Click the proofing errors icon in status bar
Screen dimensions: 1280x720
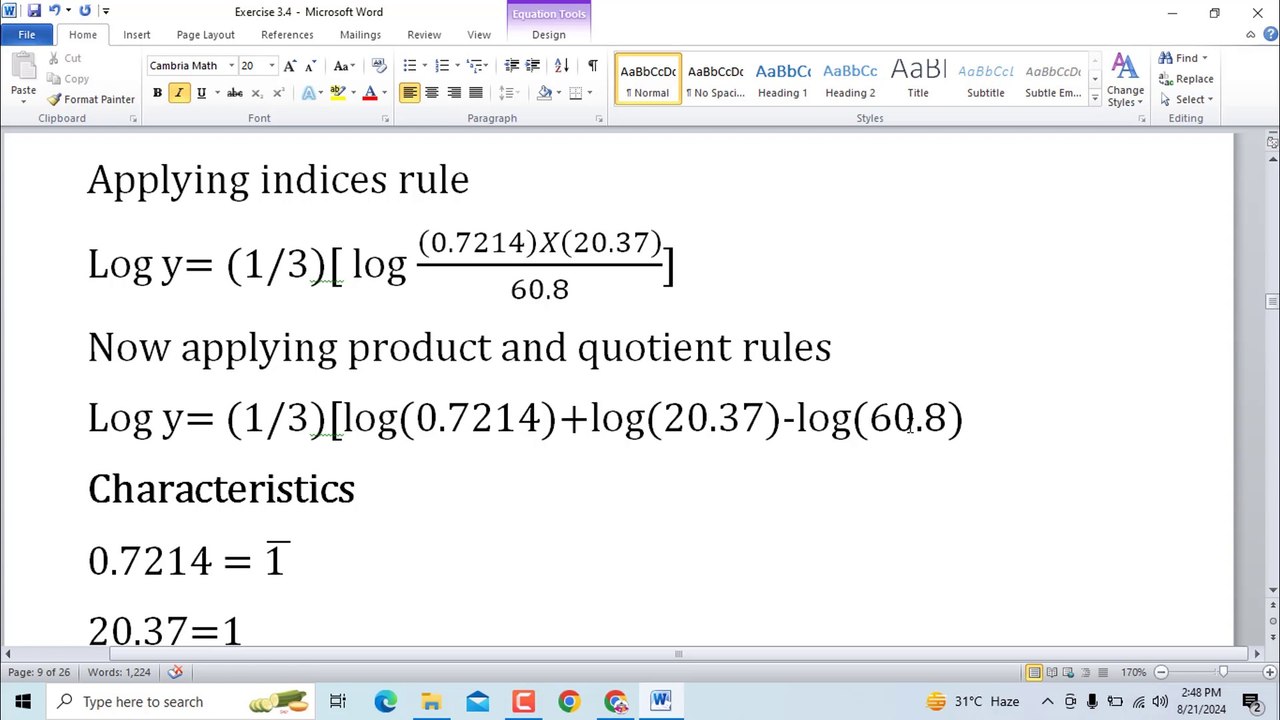coord(175,672)
